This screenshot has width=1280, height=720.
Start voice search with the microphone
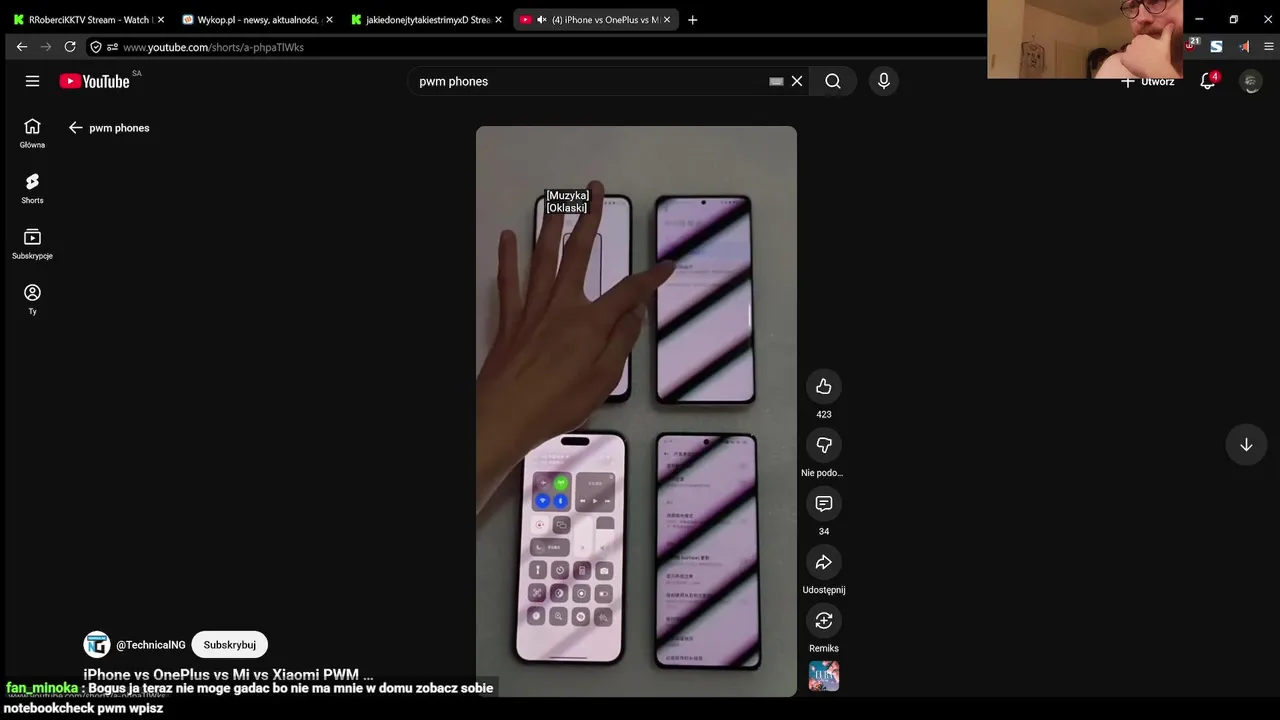pyautogui.click(x=883, y=81)
